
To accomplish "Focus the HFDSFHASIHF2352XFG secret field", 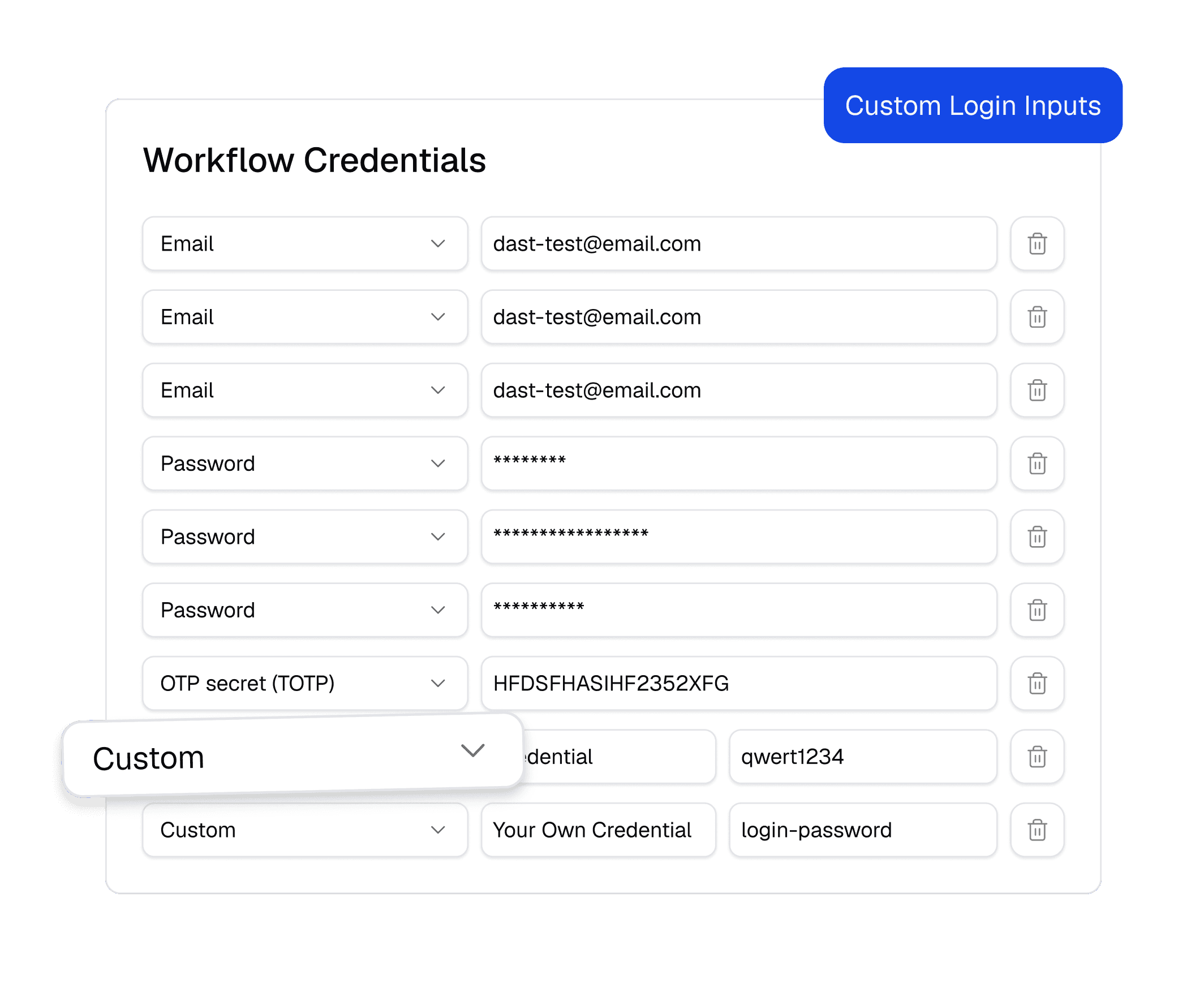I will pos(738,683).
